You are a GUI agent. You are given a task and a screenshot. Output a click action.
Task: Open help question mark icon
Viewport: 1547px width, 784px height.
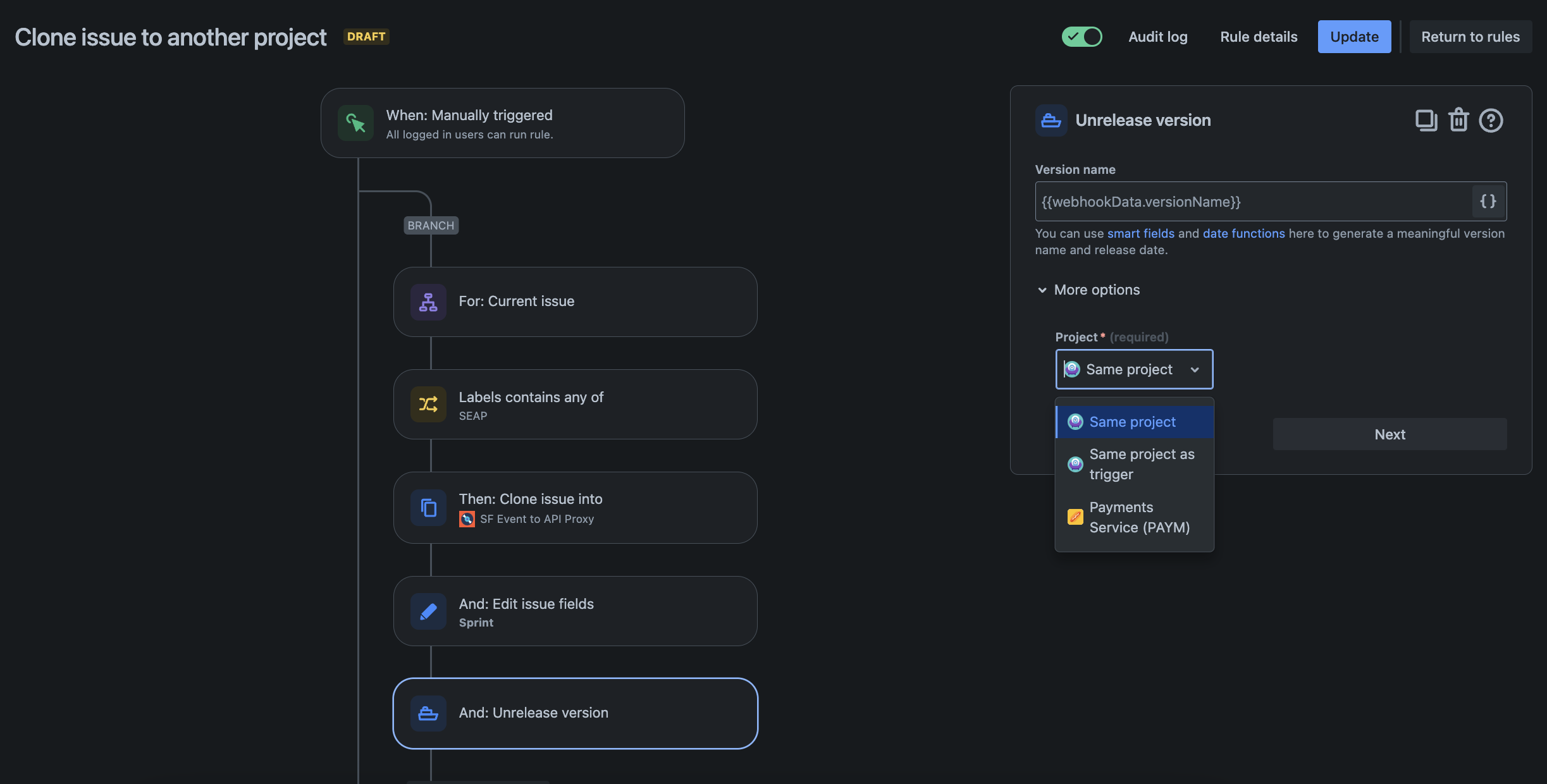(1491, 120)
